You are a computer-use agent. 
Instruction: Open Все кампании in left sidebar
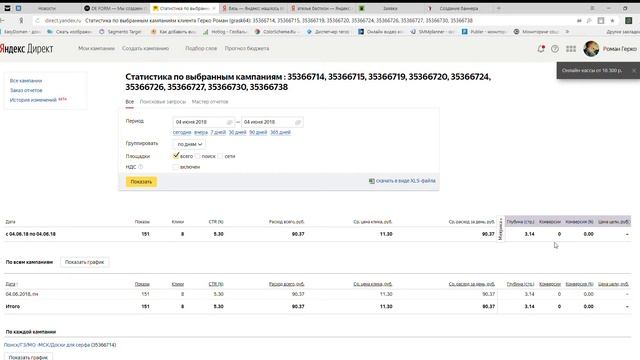tap(26, 81)
